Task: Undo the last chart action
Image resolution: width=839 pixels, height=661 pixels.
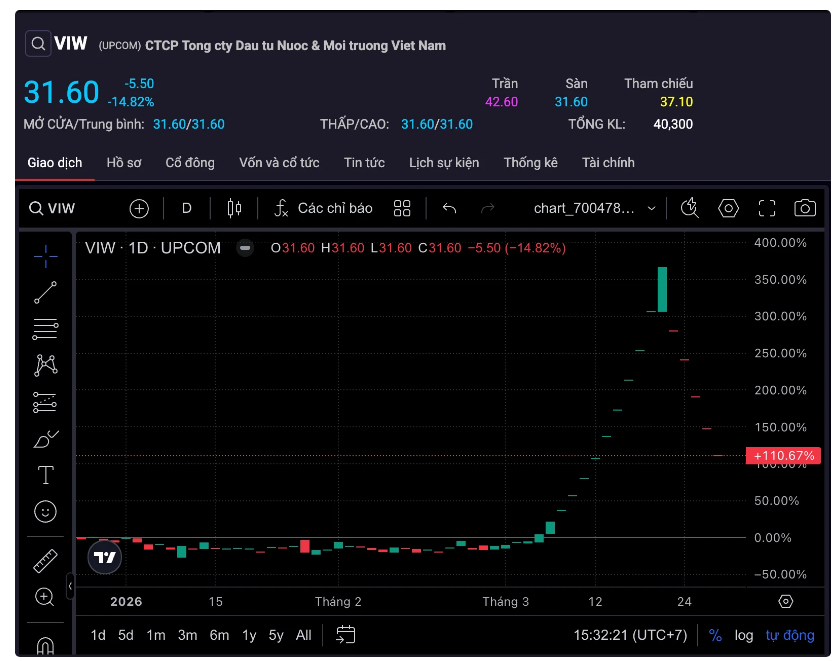Action: pos(449,208)
